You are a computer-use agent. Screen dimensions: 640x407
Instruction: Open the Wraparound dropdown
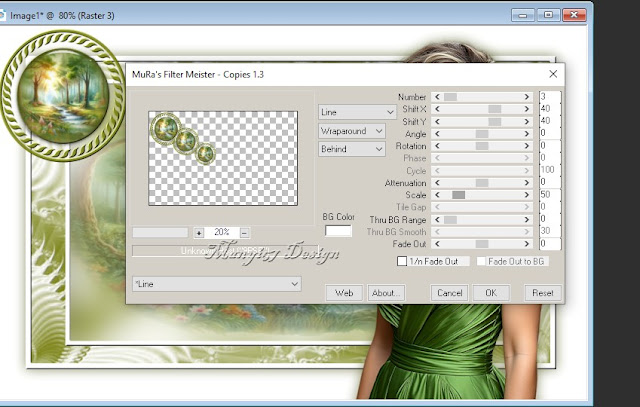pos(351,131)
